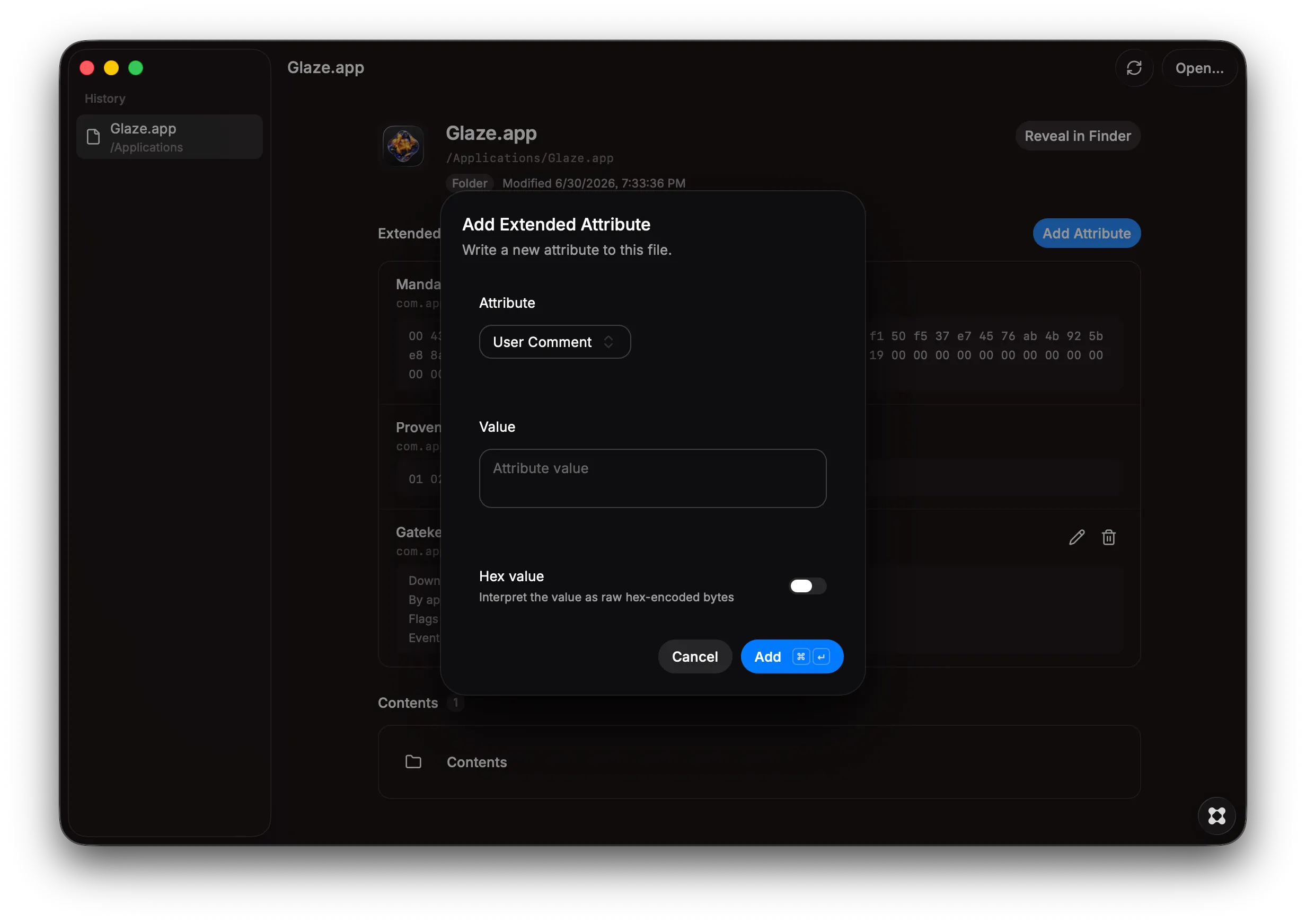Click the /Applications/Glaze.app path text
1306x924 pixels.
[x=529, y=158]
